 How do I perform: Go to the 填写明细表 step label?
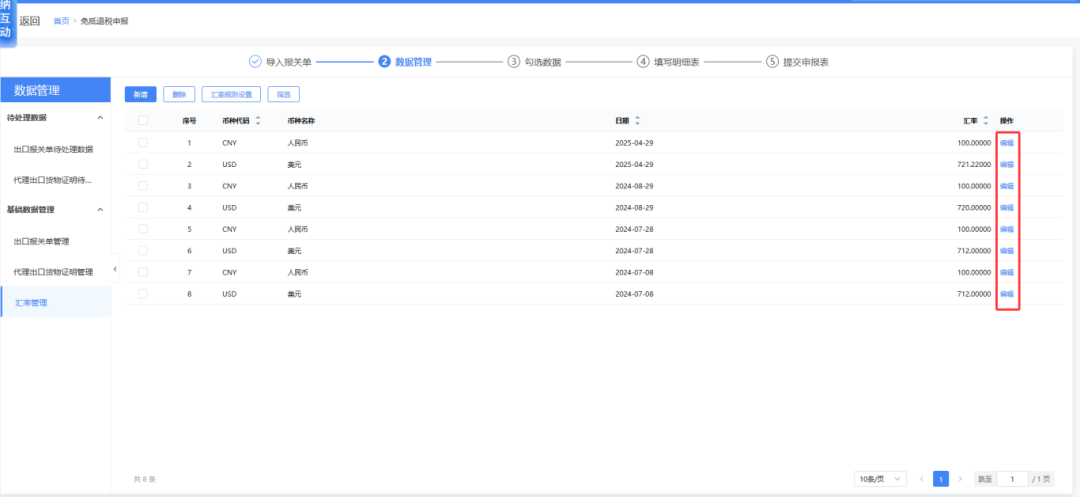tap(676, 62)
